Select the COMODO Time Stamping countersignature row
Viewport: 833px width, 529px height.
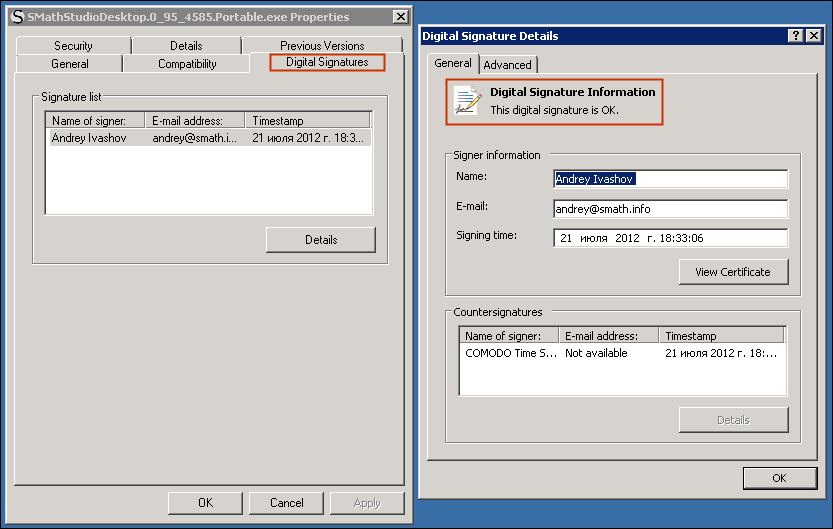(620, 353)
